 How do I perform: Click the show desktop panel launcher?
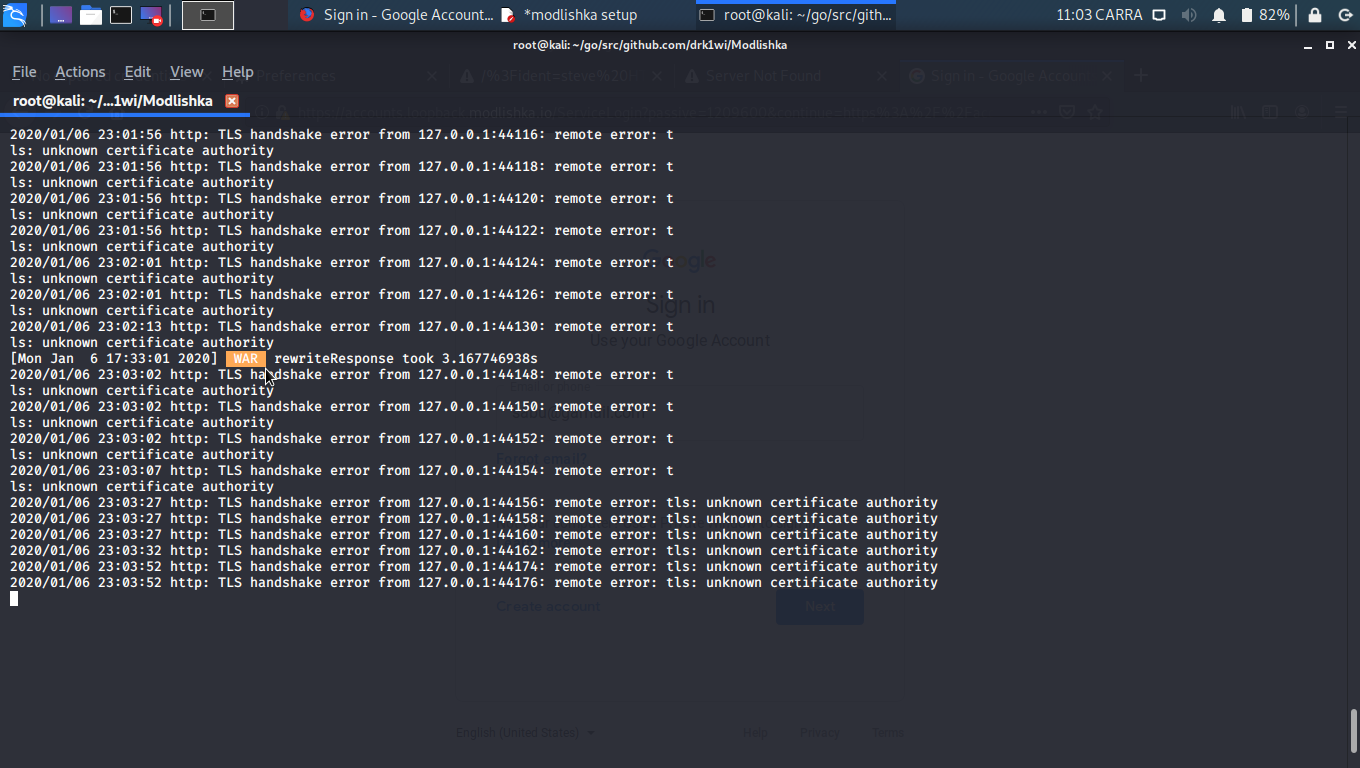click(61, 15)
